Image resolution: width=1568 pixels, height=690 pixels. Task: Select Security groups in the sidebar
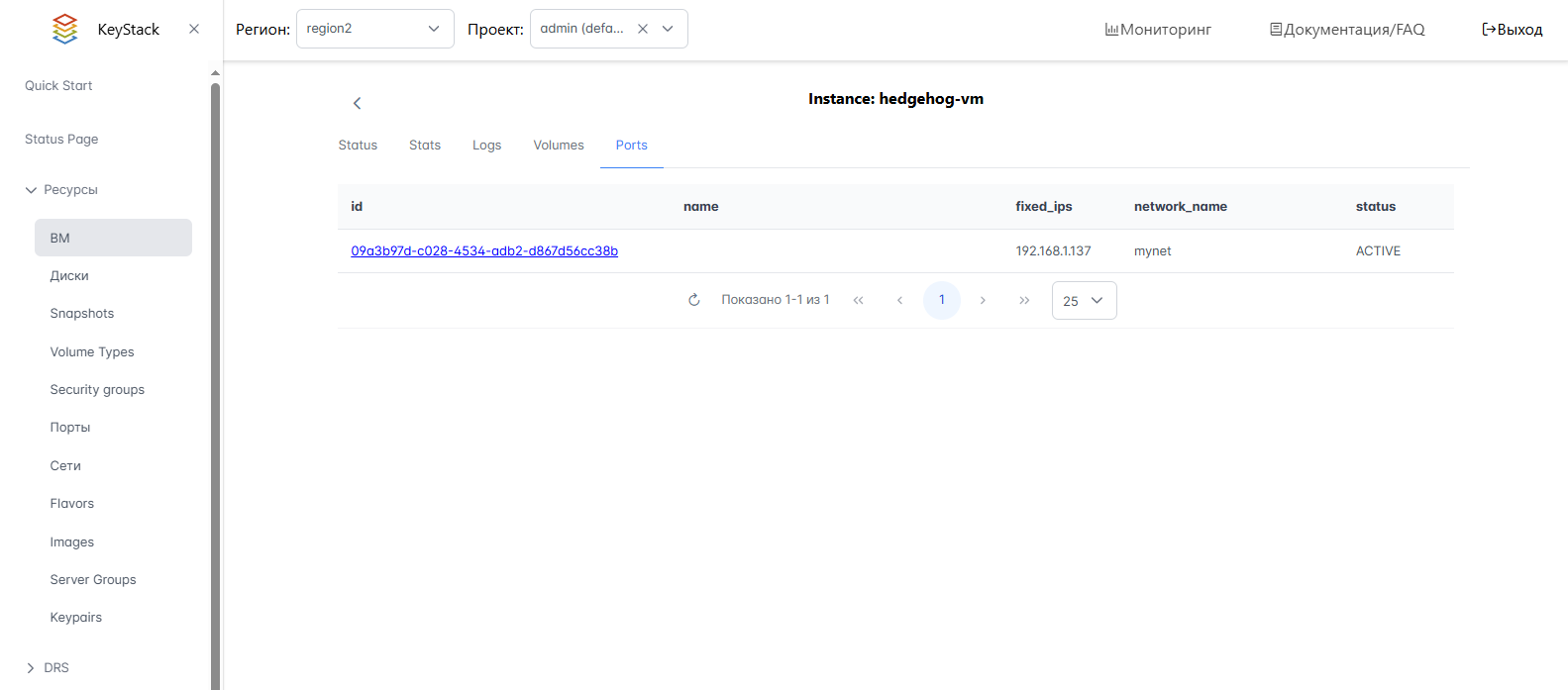(x=97, y=390)
